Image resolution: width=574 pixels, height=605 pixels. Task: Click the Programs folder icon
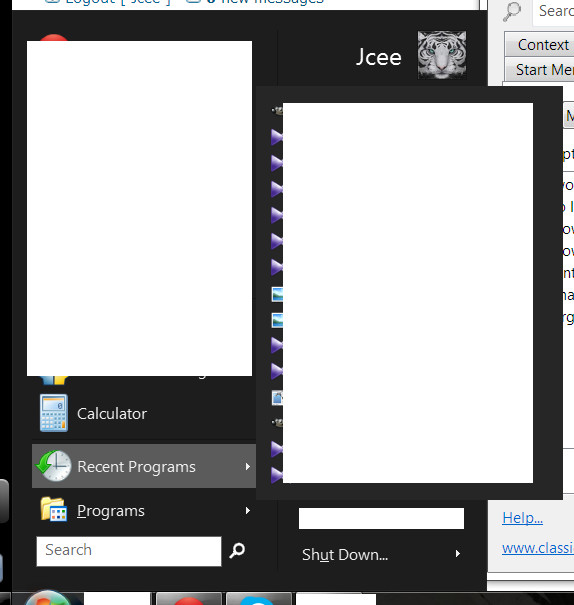click(x=54, y=509)
